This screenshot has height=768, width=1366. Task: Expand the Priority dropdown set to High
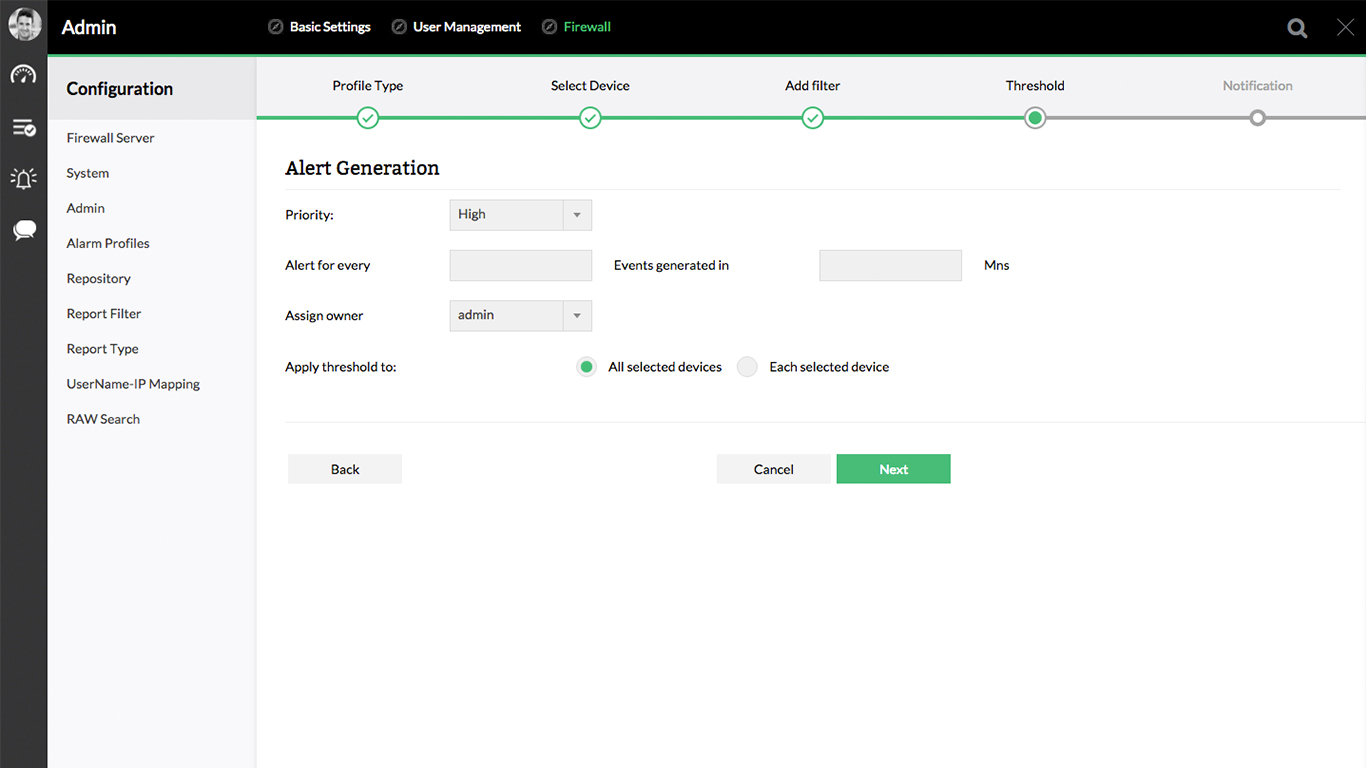click(x=520, y=215)
